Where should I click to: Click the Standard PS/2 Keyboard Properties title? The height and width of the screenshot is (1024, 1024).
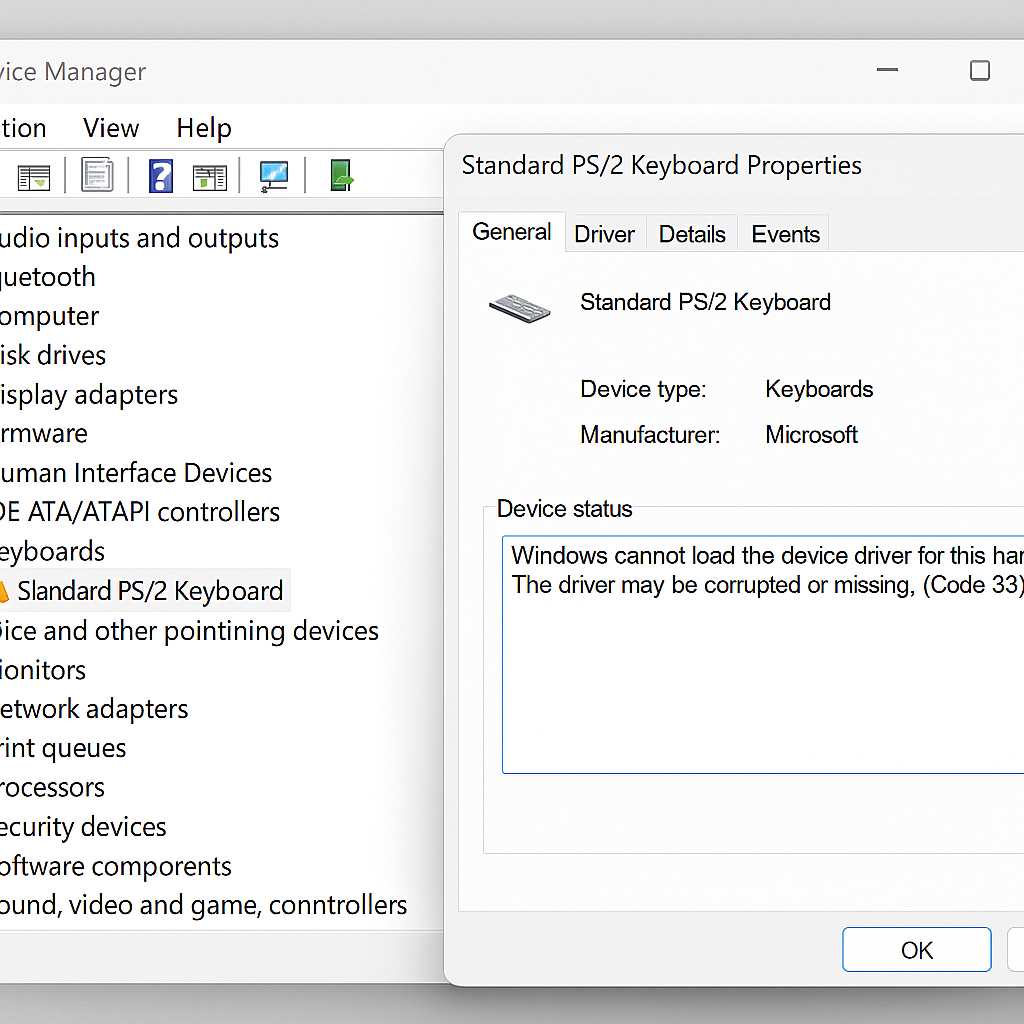(662, 165)
